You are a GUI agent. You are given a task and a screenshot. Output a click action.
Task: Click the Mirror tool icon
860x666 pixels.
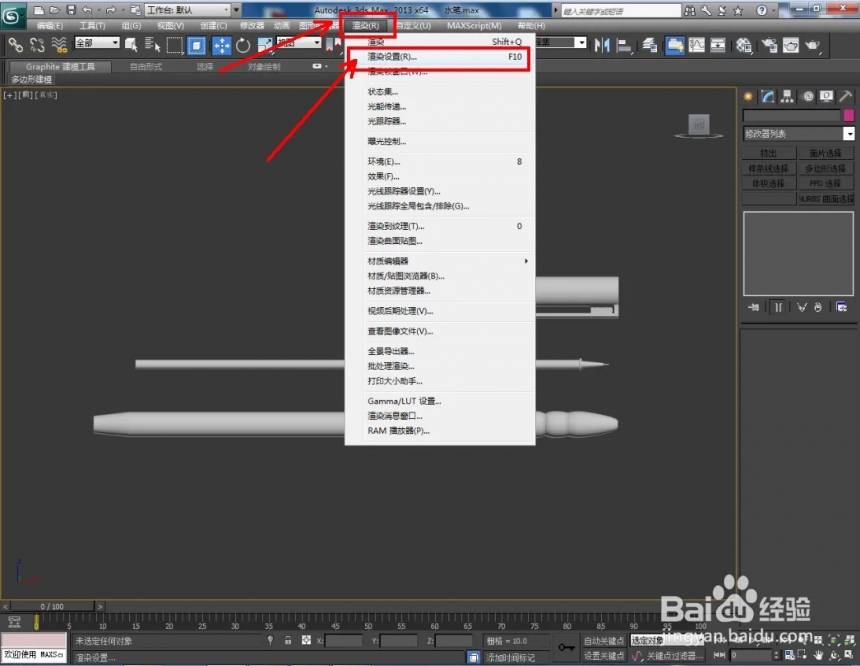602,45
